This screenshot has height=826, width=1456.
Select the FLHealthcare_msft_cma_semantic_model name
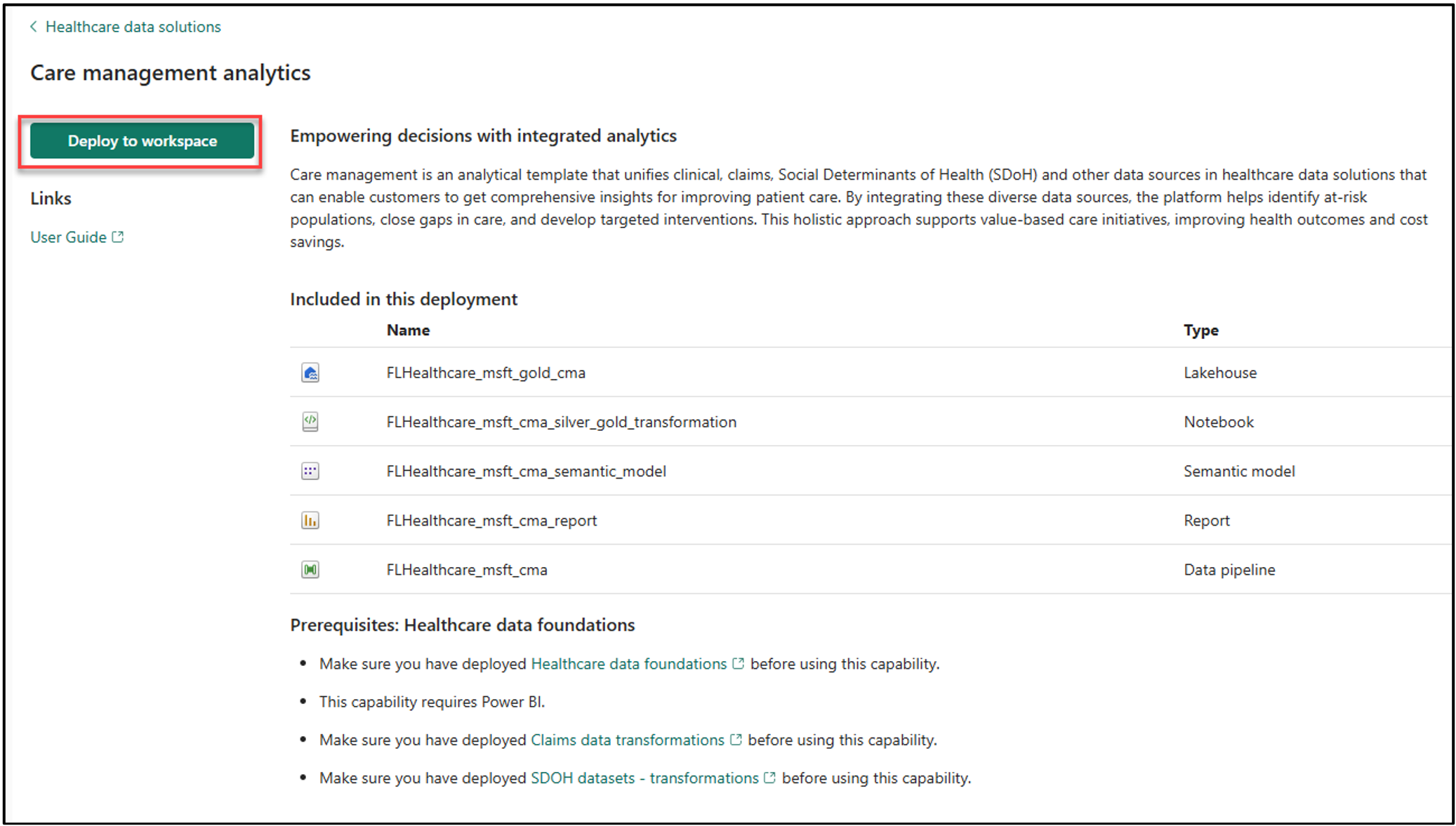pyautogui.click(x=527, y=471)
